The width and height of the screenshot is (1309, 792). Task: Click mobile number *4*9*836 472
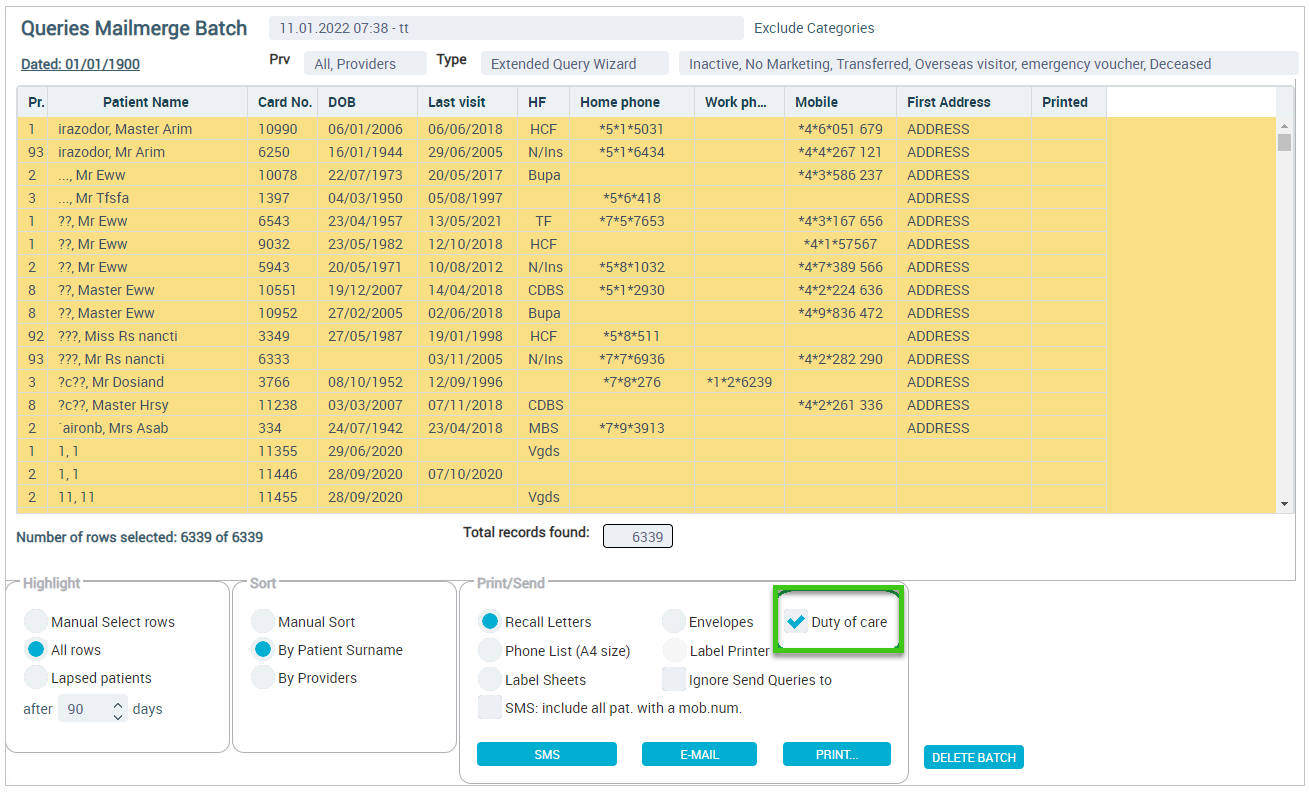click(x=840, y=313)
